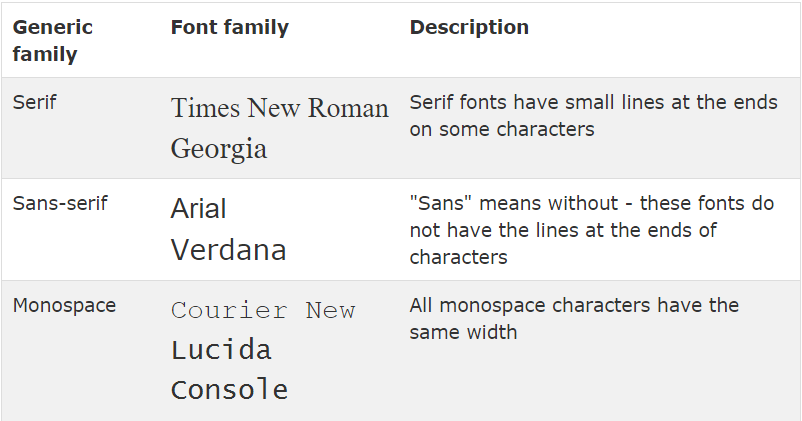Click the "Font family" column header
The image size is (802, 421).
tap(230, 28)
